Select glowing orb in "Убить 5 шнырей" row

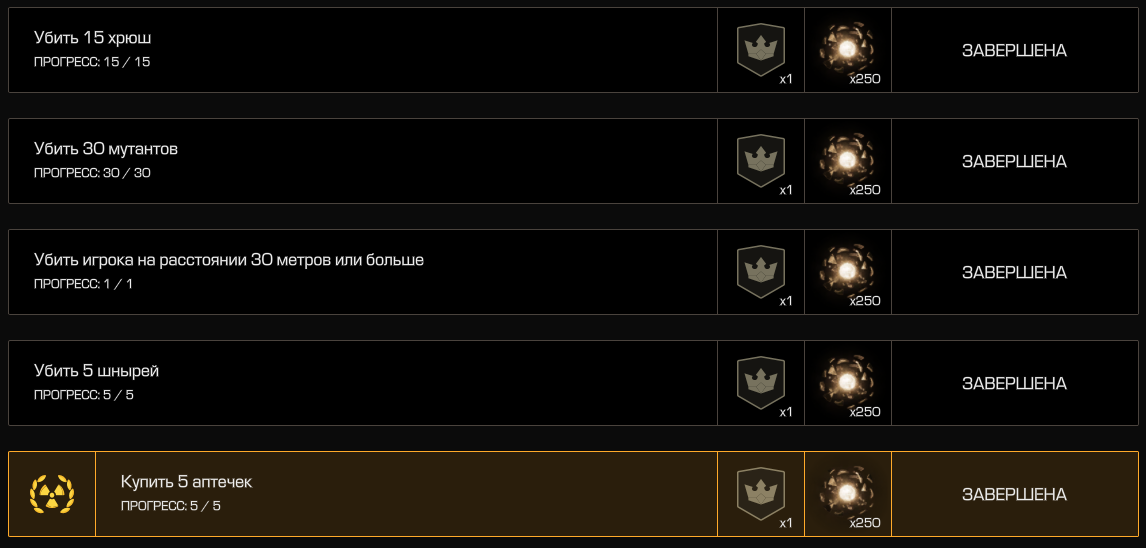(x=847, y=383)
